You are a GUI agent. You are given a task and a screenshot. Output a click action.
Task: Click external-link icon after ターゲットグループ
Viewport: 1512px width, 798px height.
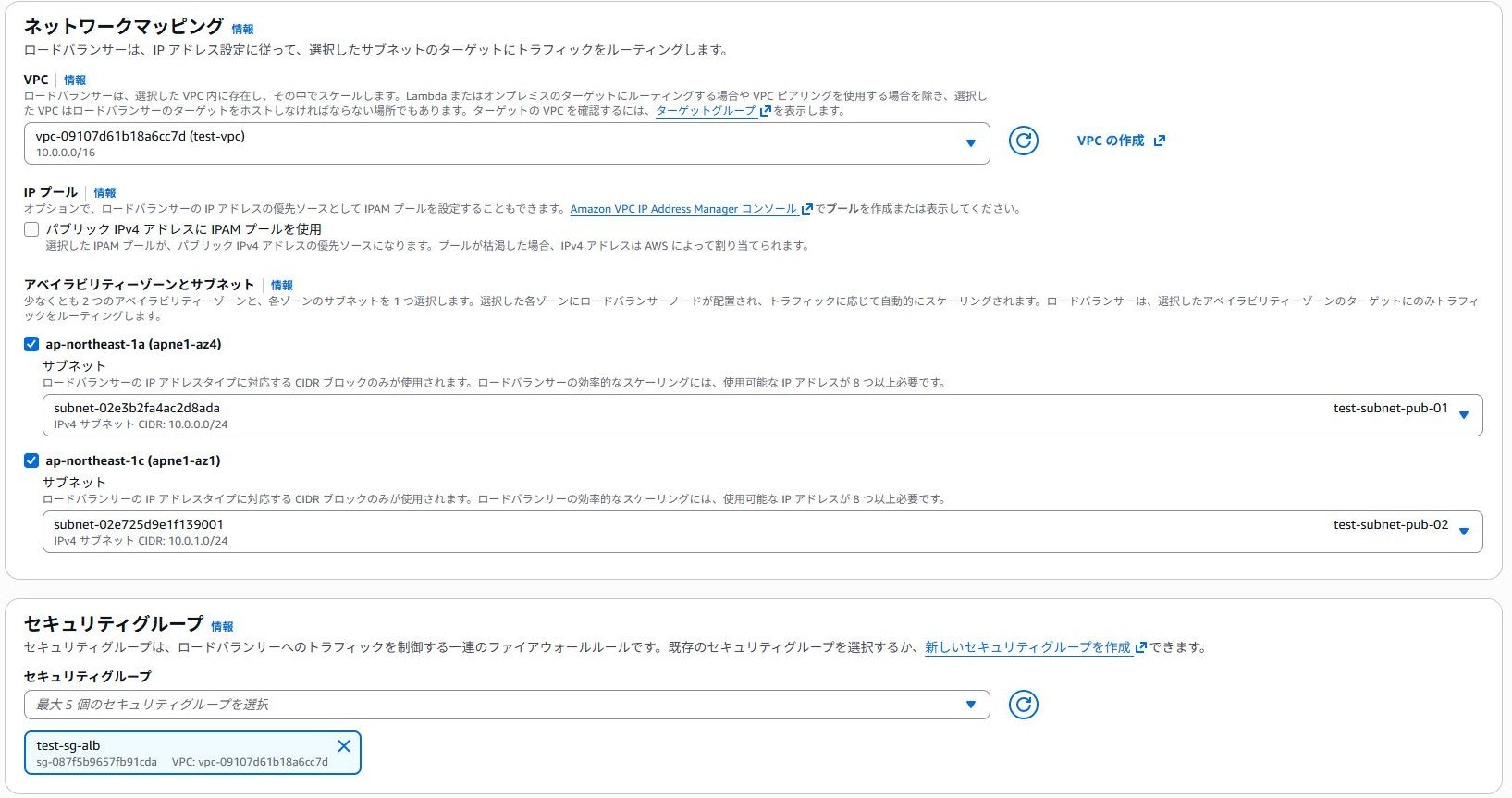[x=765, y=111]
